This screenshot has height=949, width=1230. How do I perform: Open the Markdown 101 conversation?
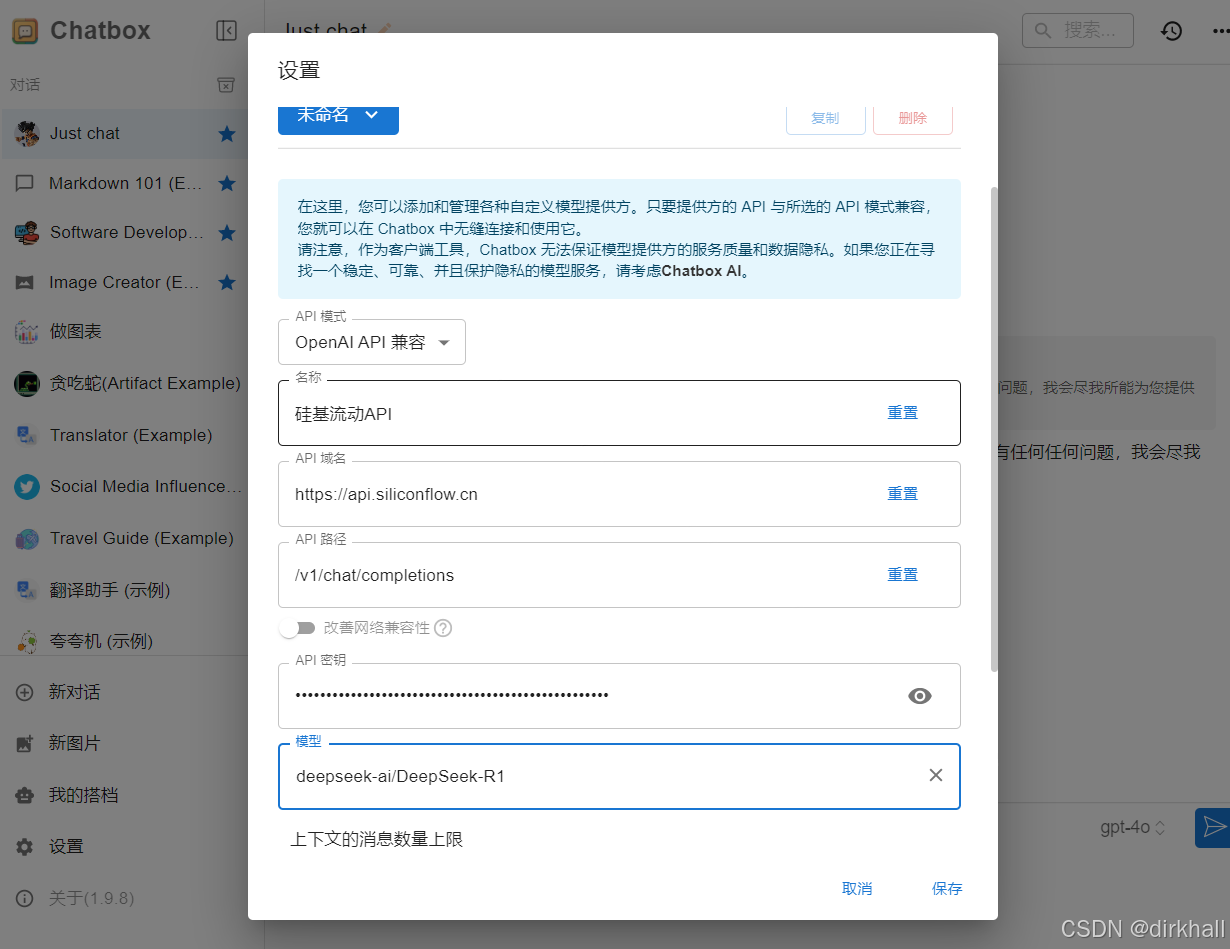pos(124,183)
